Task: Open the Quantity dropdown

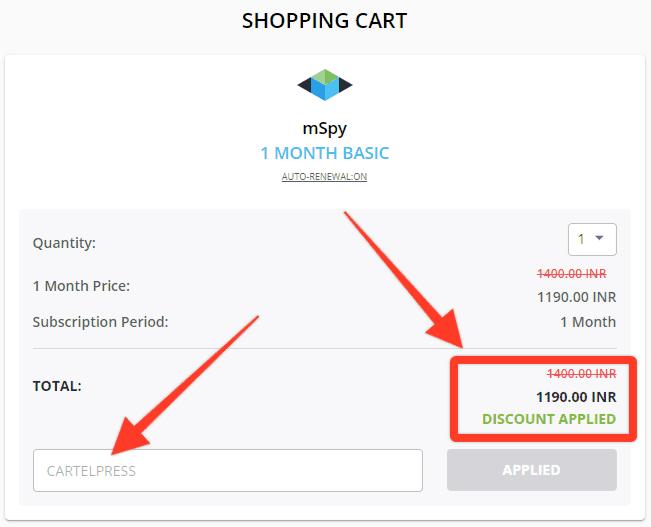Action: tap(592, 239)
